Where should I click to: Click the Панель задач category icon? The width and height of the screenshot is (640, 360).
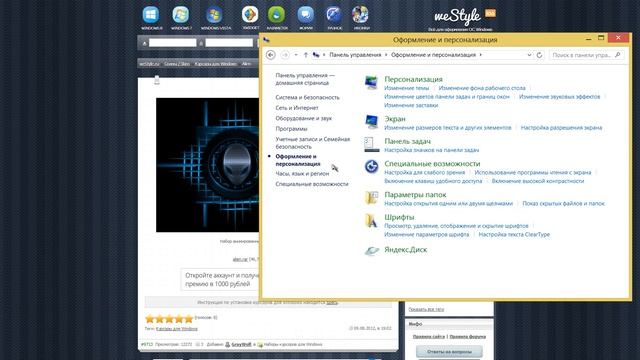coord(371,144)
